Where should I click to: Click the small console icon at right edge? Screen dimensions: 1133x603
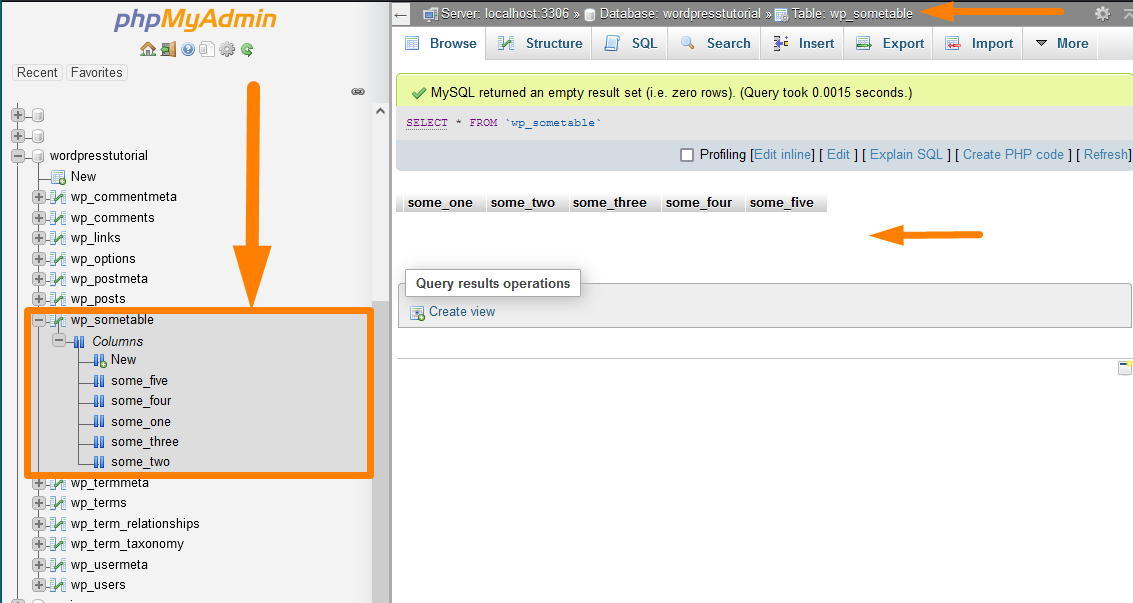tap(1125, 368)
